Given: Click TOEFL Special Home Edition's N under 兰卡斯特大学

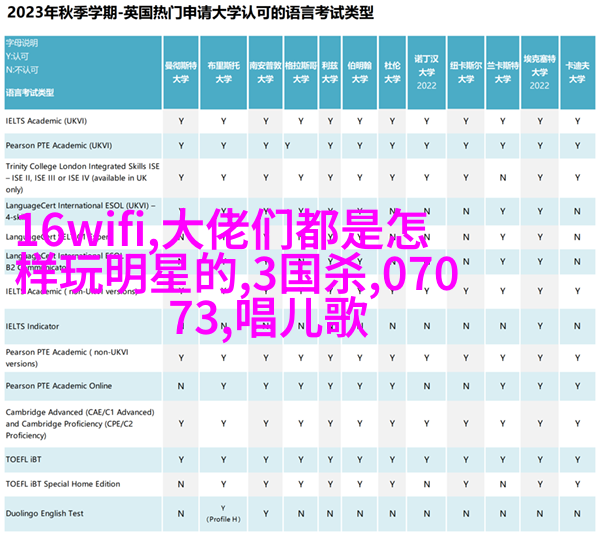Looking at the screenshot, I should point(502,484).
